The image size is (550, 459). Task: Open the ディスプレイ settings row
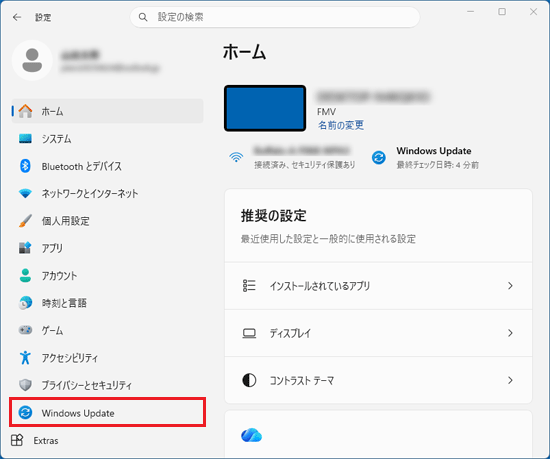pos(378,333)
